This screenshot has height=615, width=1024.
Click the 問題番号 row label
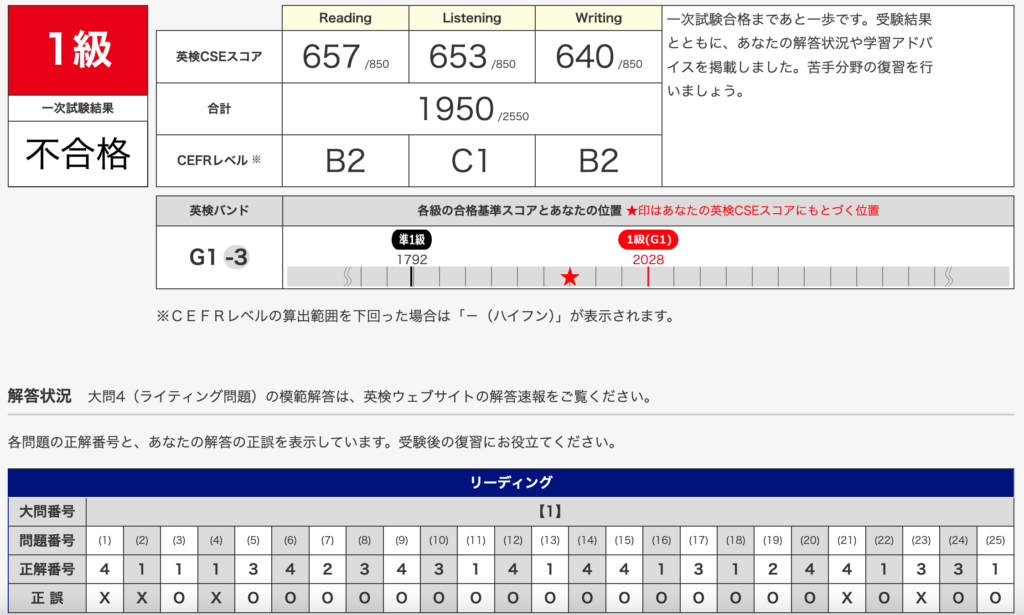click(x=47, y=541)
